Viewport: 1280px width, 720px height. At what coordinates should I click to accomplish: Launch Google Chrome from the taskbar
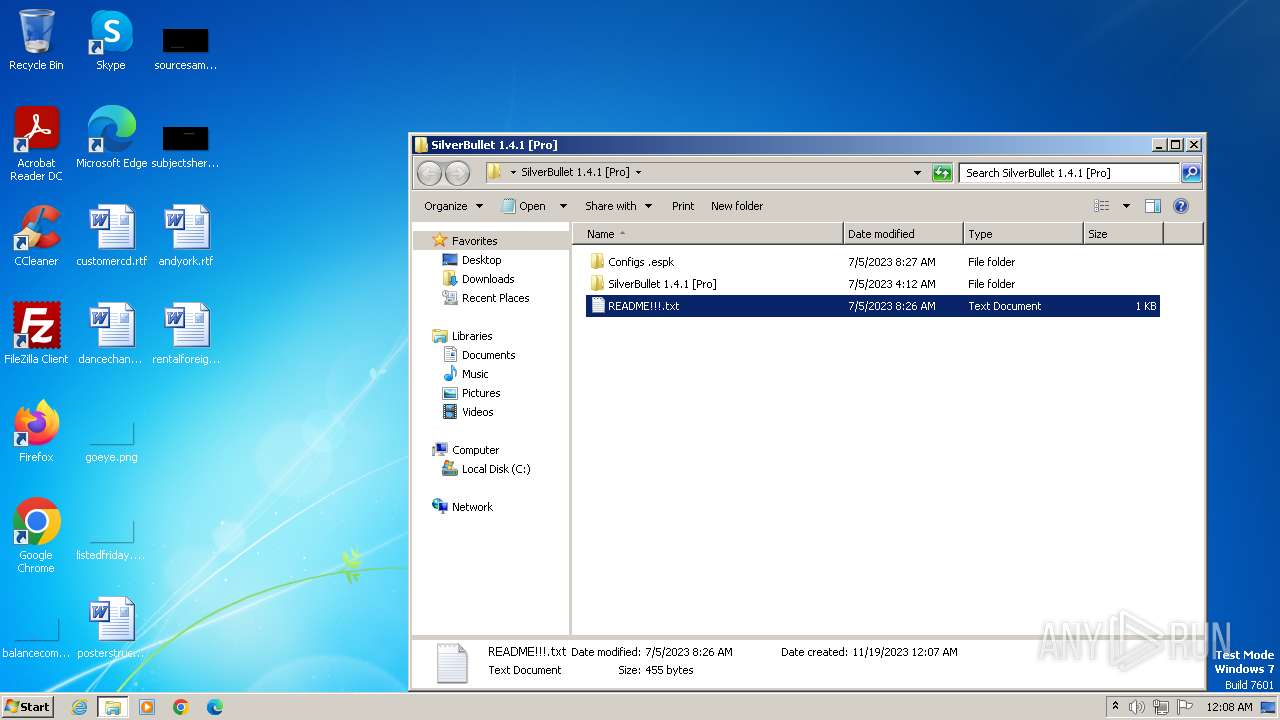click(181, 707)
